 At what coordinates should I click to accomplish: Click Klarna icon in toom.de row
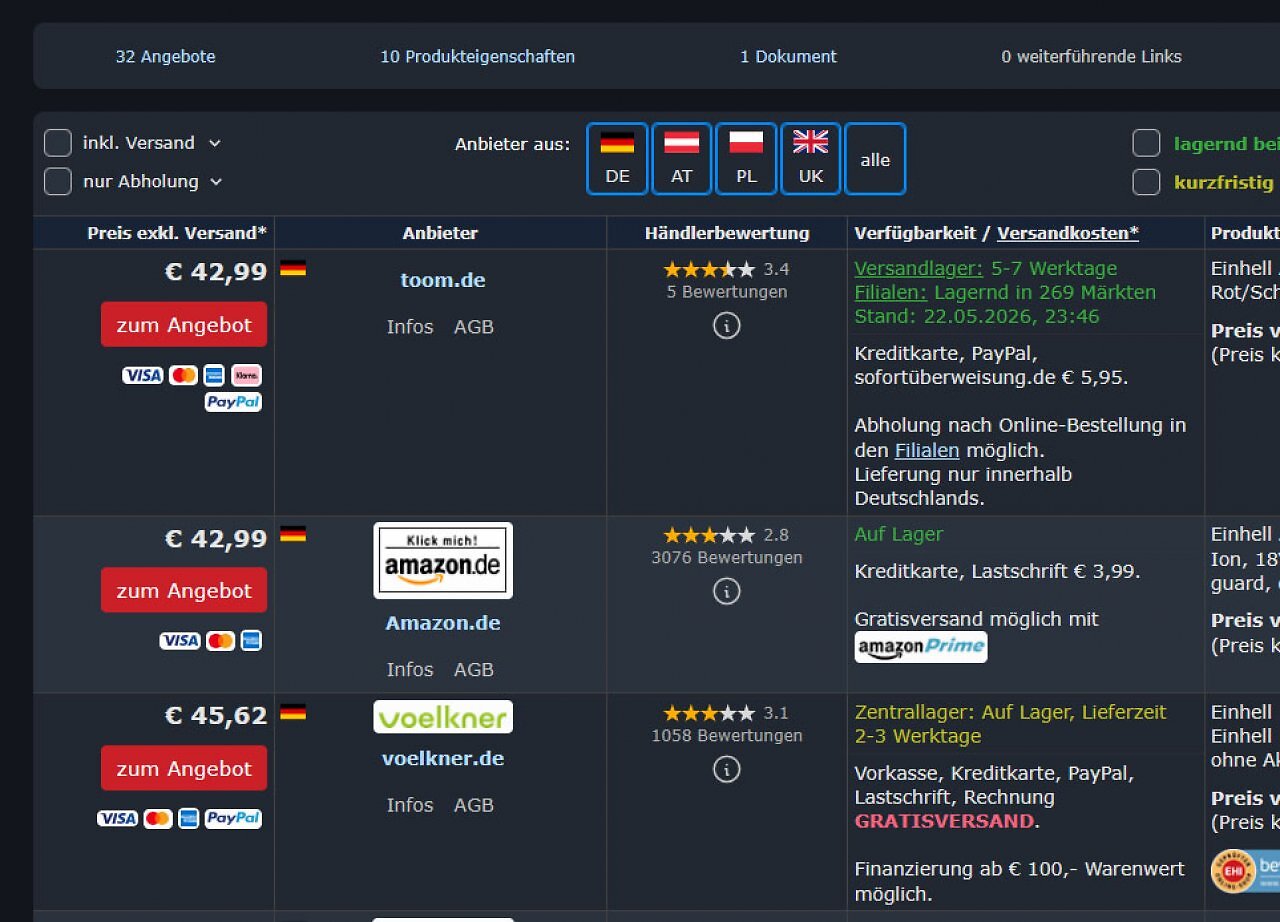point(246,375)
